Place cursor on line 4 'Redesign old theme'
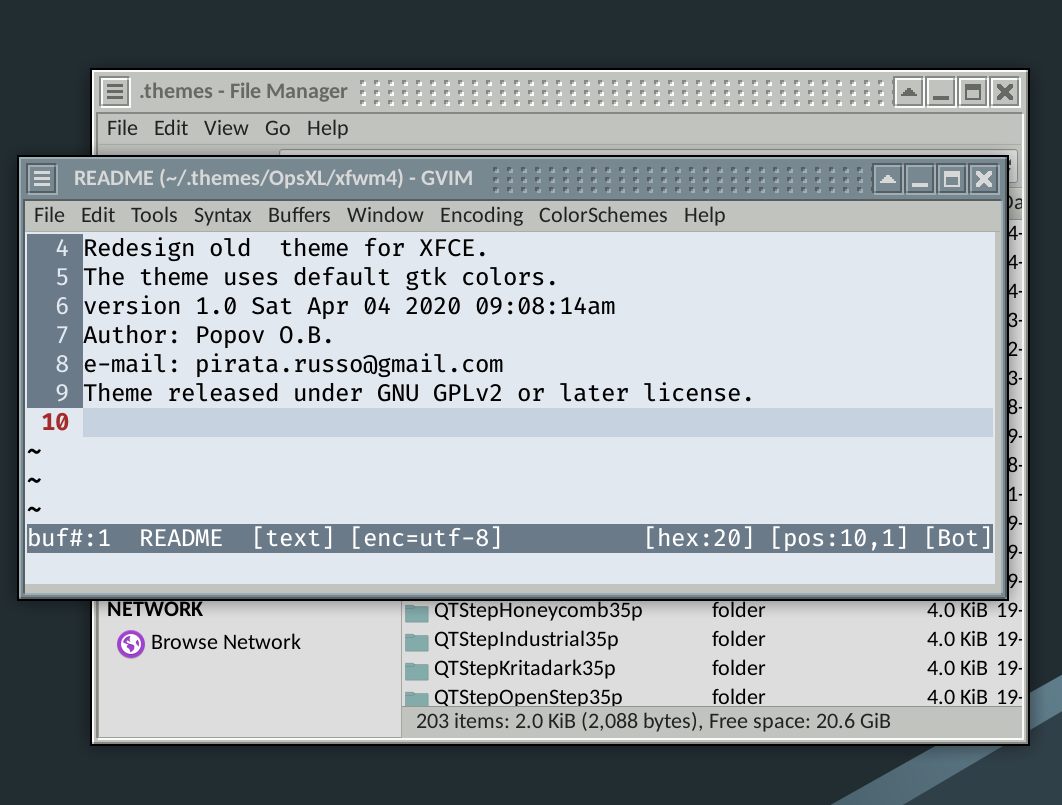Image resolution: width=1062 pixels, height=805 pixels. [285, 248]
